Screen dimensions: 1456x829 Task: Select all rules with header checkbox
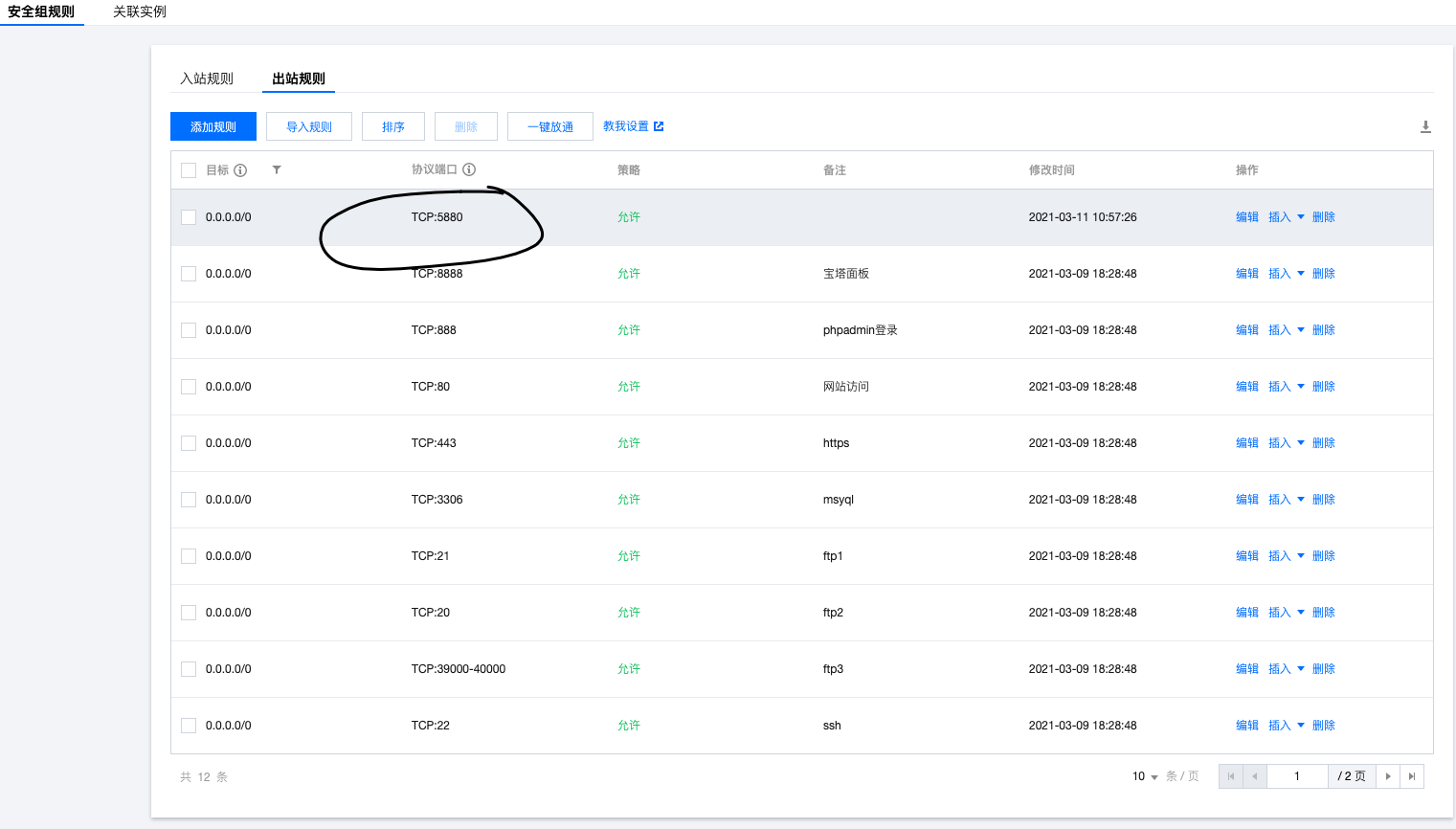tap(189, 170)
